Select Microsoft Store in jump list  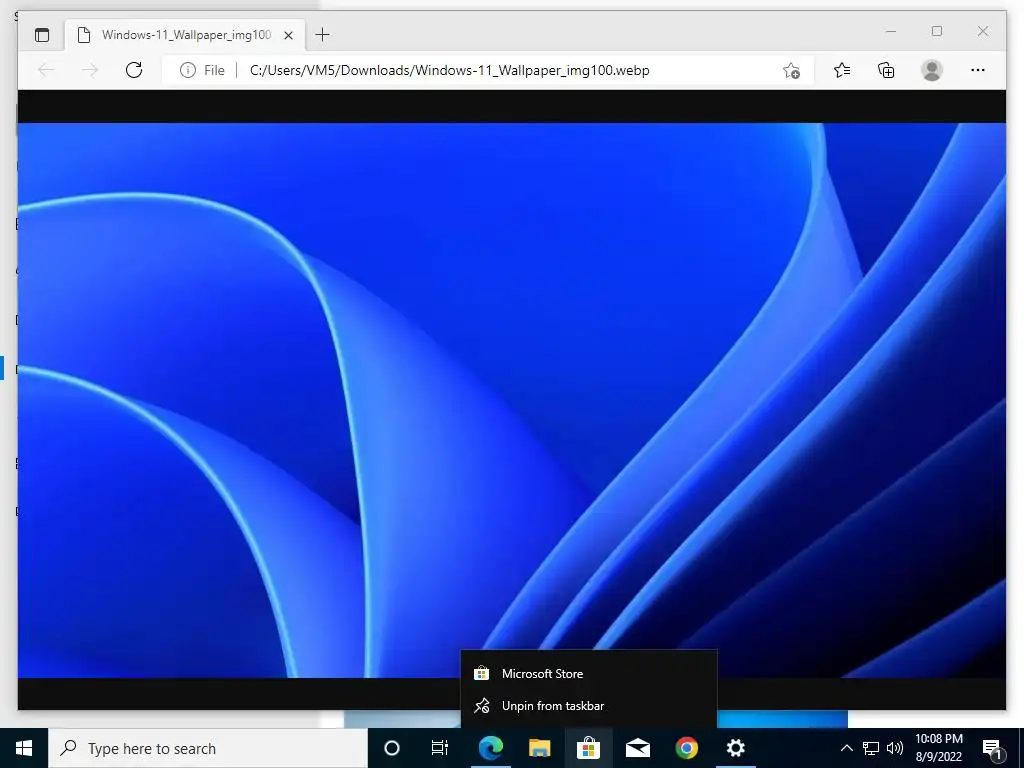coord(589,673)
